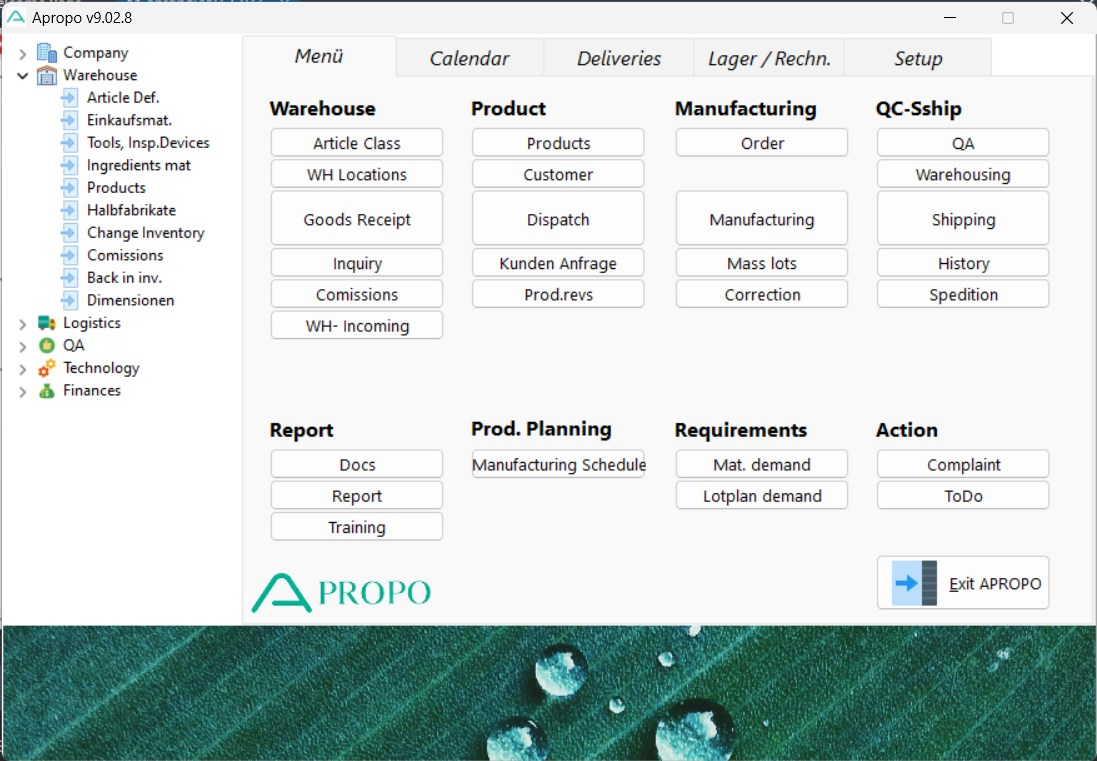This screenshot has height=761, width=1097.
Task: Click the Company building icon in tree
Action: coord(47,53)
